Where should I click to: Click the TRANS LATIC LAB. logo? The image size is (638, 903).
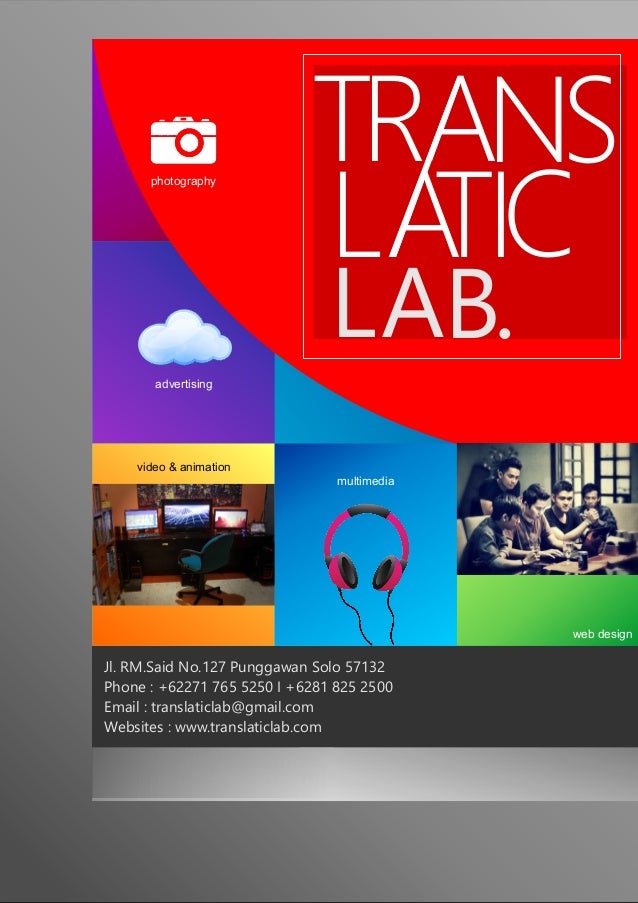point(462,206)
